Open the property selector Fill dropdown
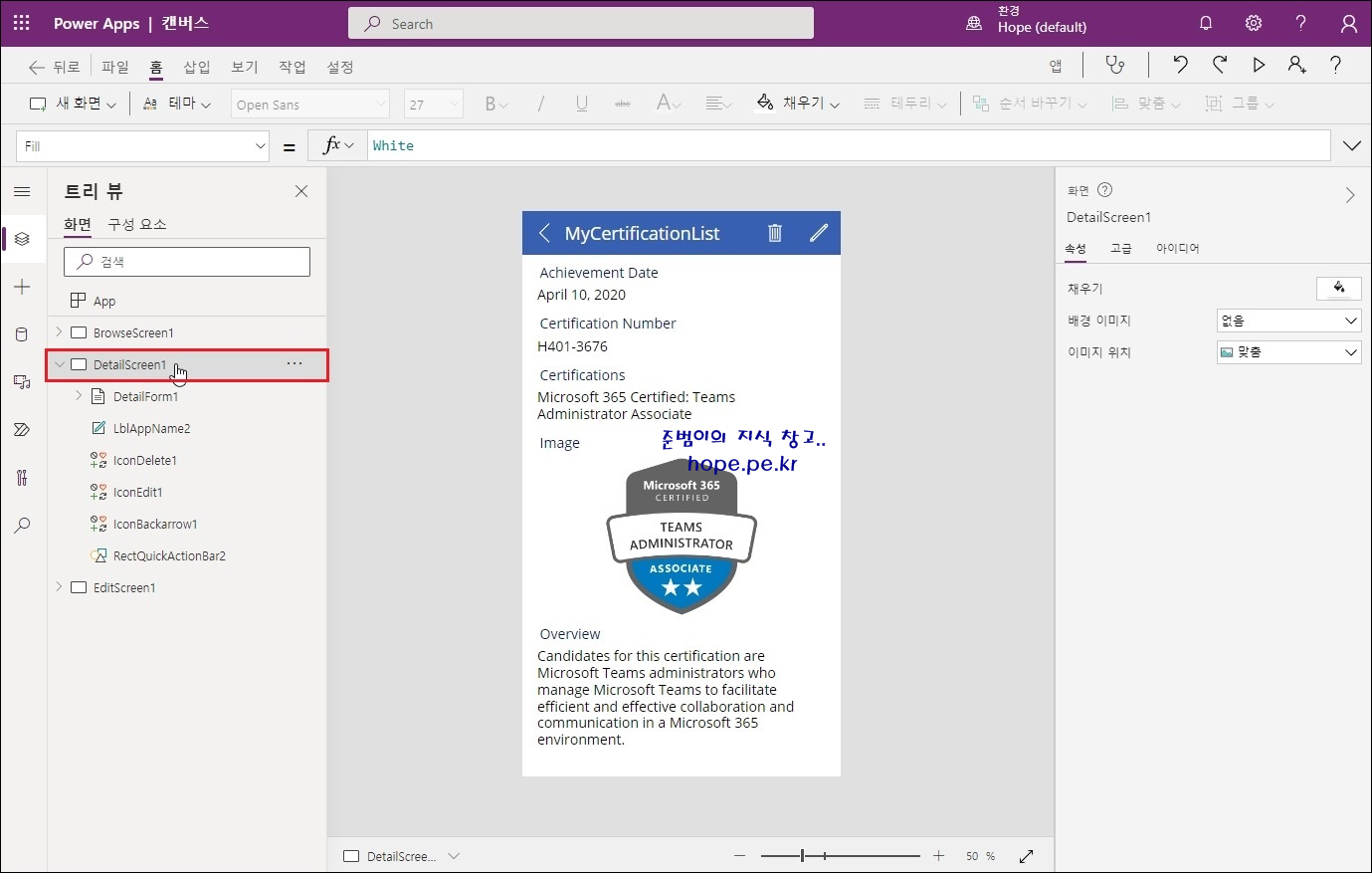 tap(143, 146)
